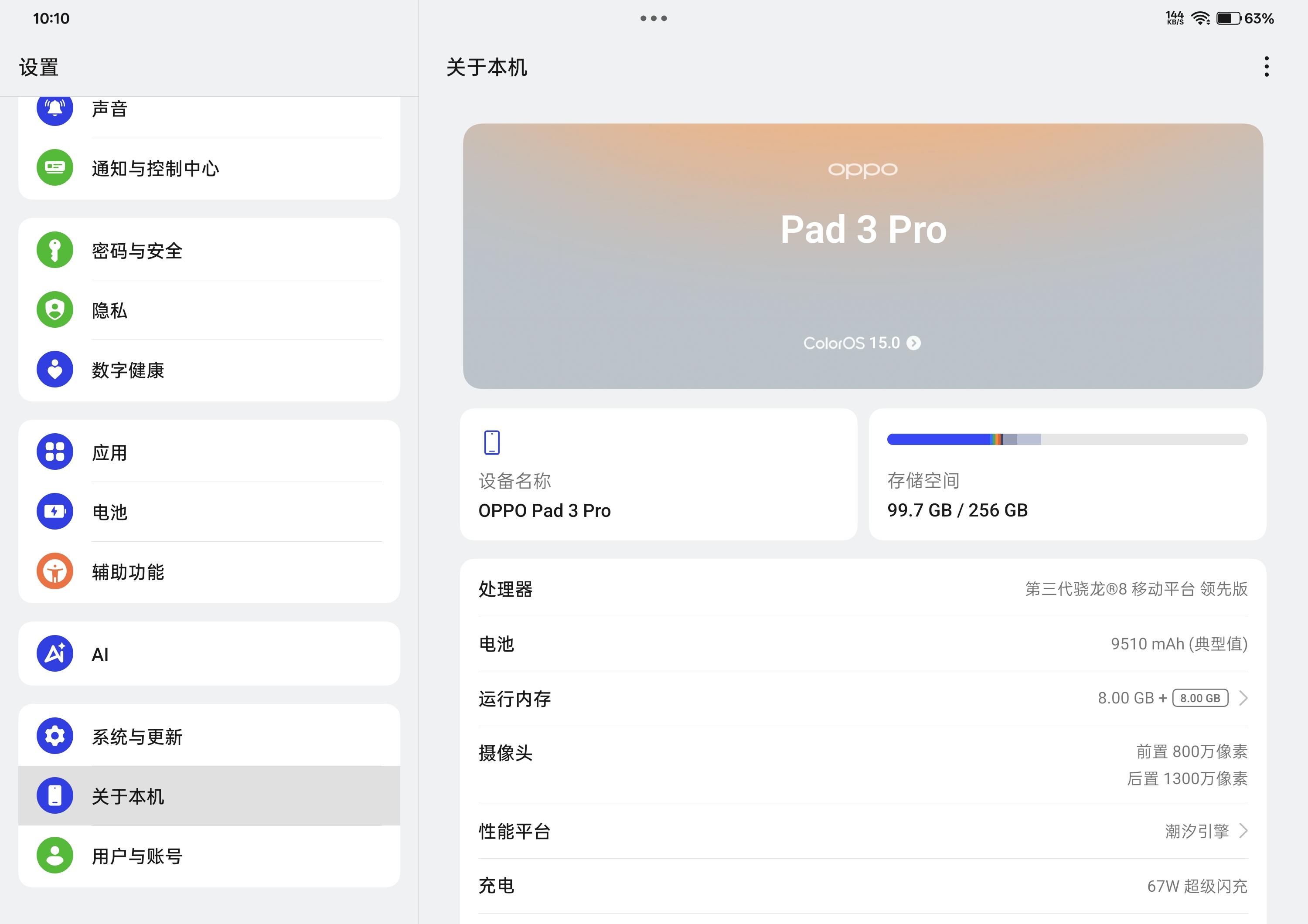The width and height of the screenshot is (1308, 924).
Task: Tap the 8.00 GB RAM expansion badge
Action: pyautogui.click(x=1200, y=698)
